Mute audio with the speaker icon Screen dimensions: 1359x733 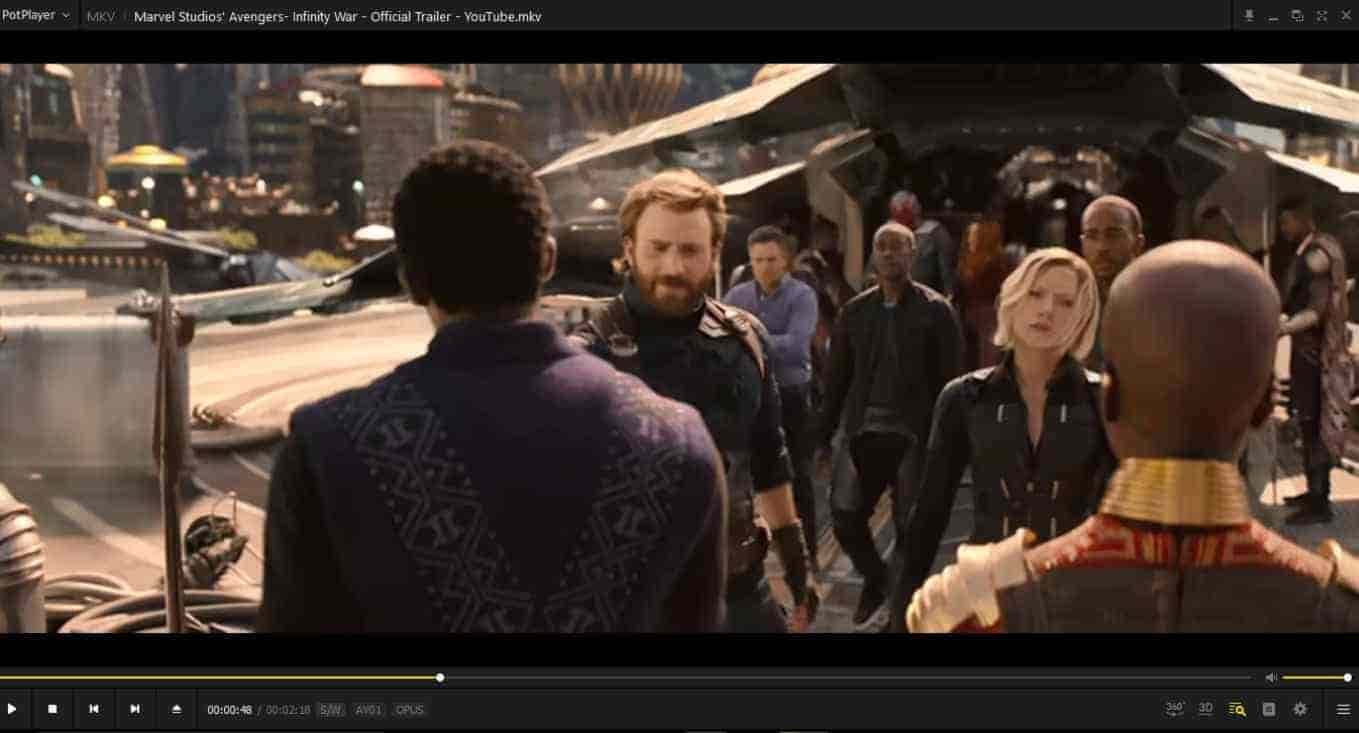coord(1270,677)
